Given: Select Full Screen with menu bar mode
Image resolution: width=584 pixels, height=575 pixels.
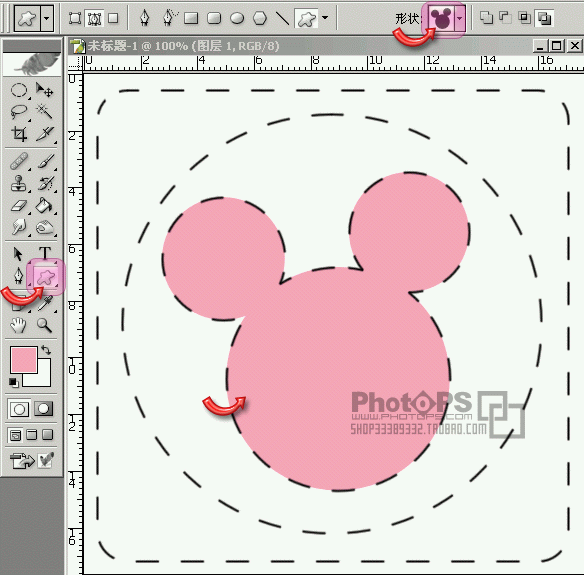Looking at the screenshot, I should point(32,435).
